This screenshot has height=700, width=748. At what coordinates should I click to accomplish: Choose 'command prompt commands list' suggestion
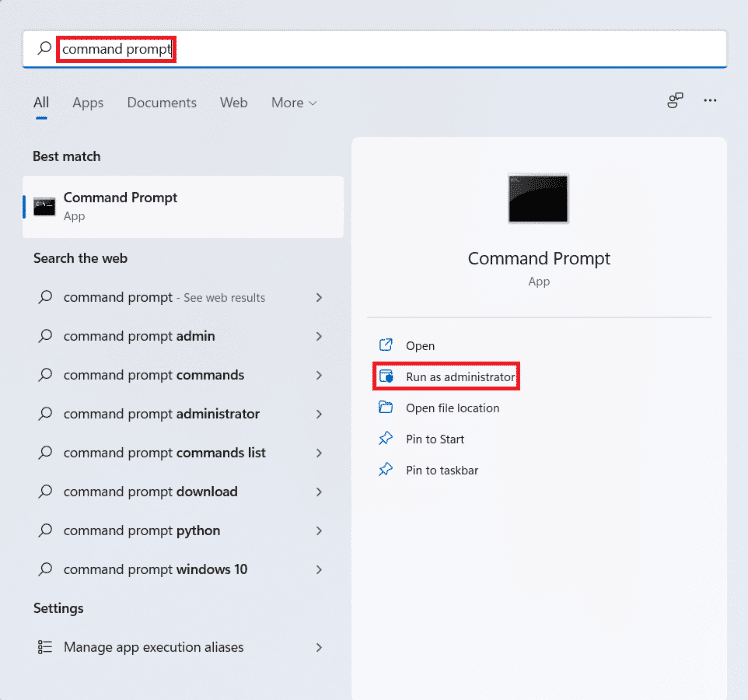pyautogui.click(x=164, y=452)
